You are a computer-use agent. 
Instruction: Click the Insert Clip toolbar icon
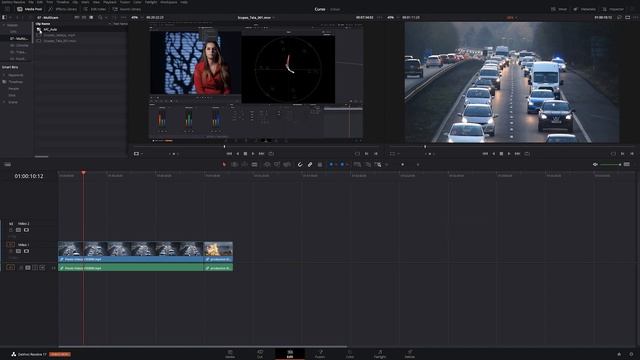tap(267, 164)
